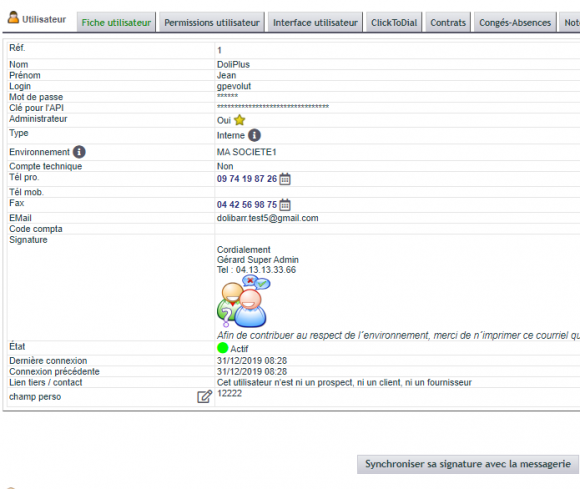This screenshot has height=489, width=580.
Task: Click Synchroniser sa signature avec la messagerie
Action: point(468,464)
